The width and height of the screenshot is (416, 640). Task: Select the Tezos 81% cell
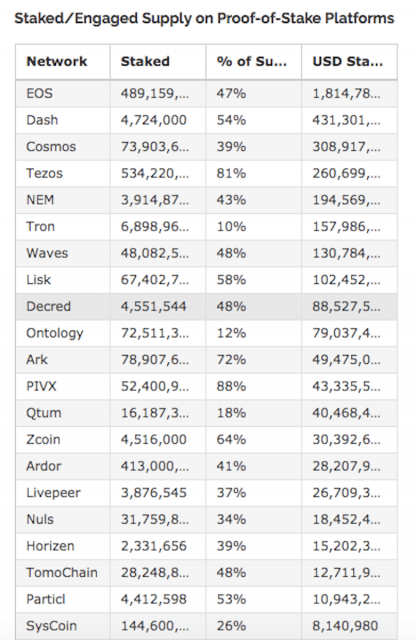(x=254, y=173)
